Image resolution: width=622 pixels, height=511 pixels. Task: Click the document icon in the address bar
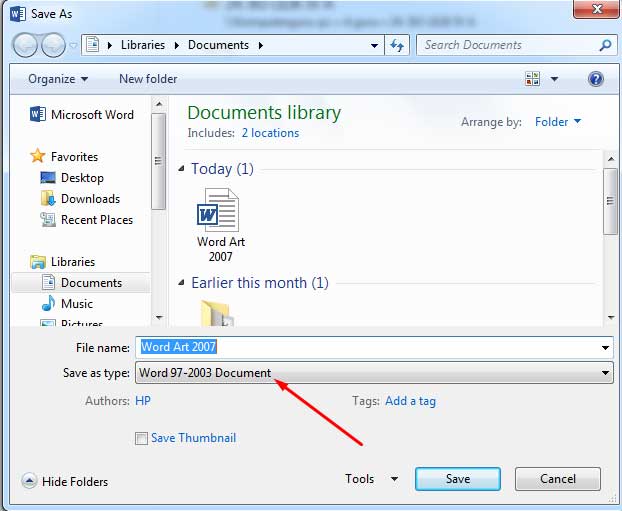click(x=92, y=44)
